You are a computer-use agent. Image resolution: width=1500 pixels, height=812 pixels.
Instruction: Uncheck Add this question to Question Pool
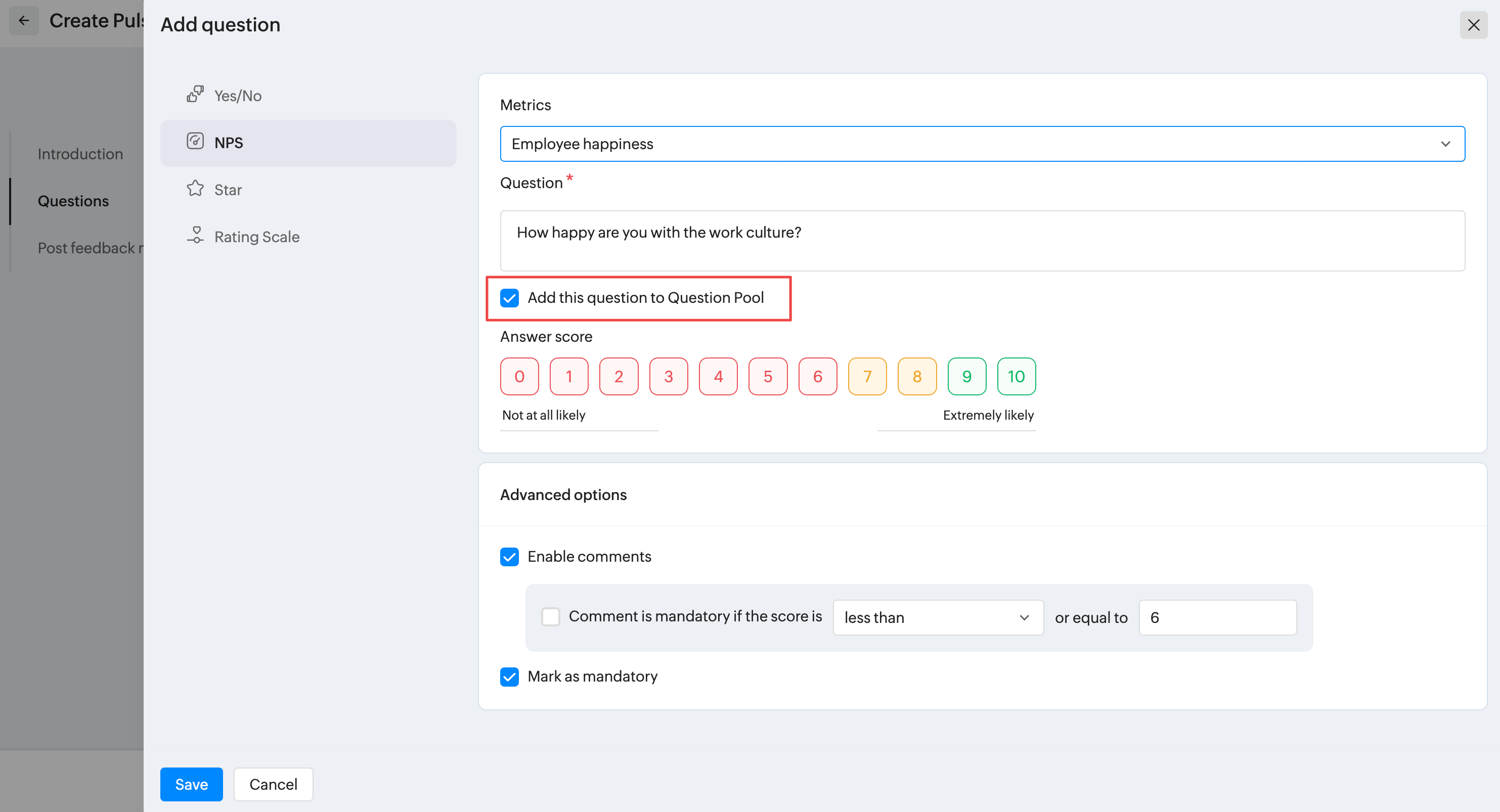[x=509, y=298]
